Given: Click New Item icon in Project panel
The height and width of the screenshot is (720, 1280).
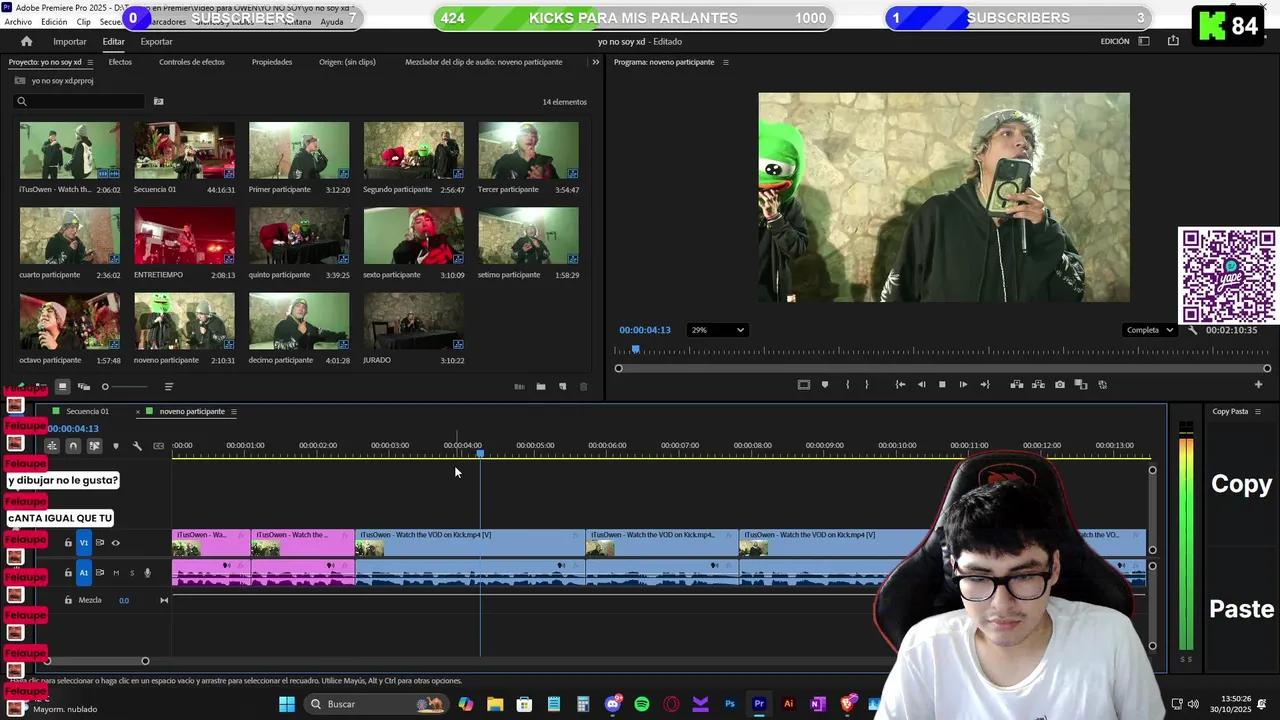Looking at the screenshot, I should 562,387.
